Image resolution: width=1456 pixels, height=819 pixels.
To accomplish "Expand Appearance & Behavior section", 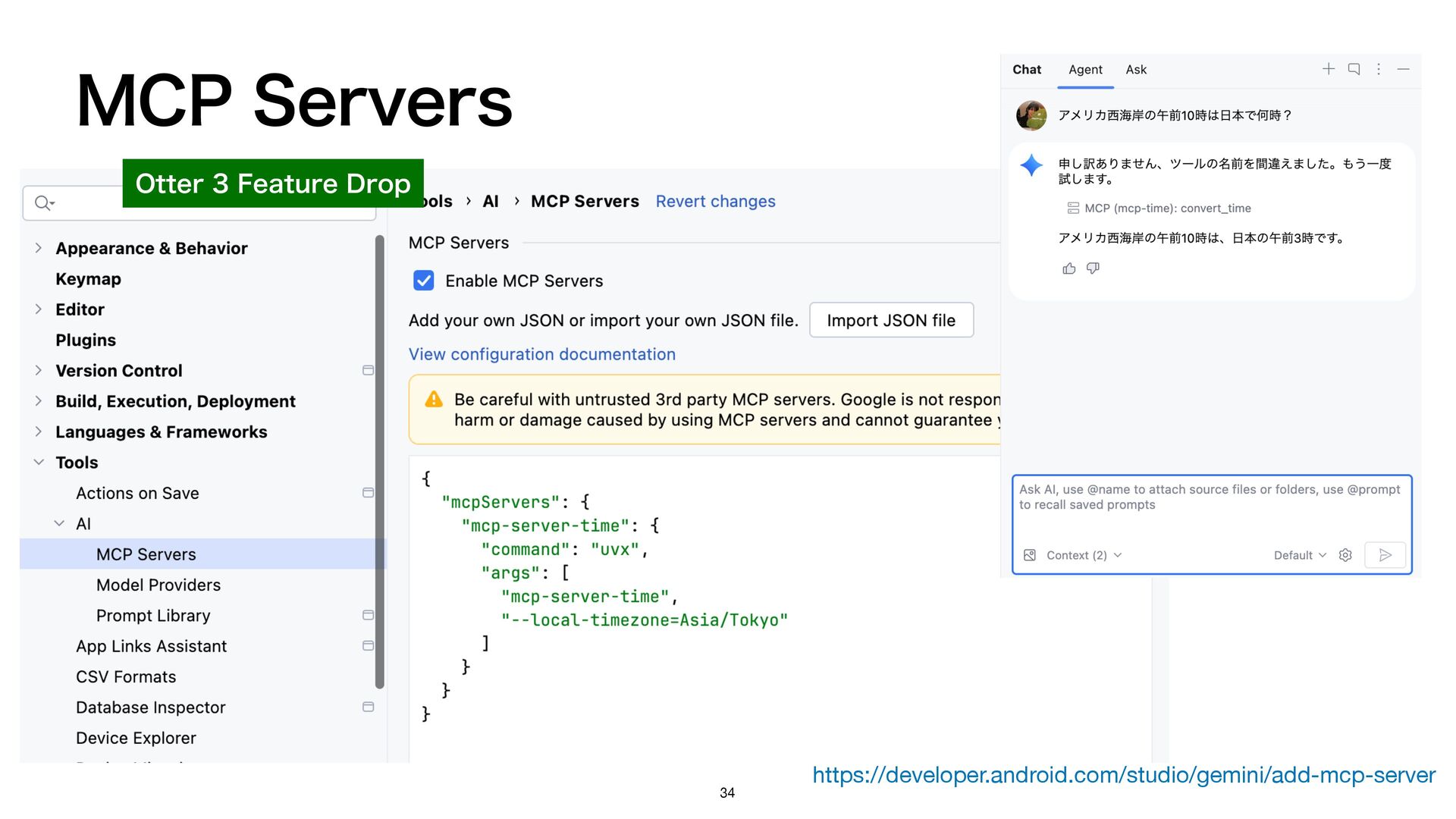I will pos(39,248).
